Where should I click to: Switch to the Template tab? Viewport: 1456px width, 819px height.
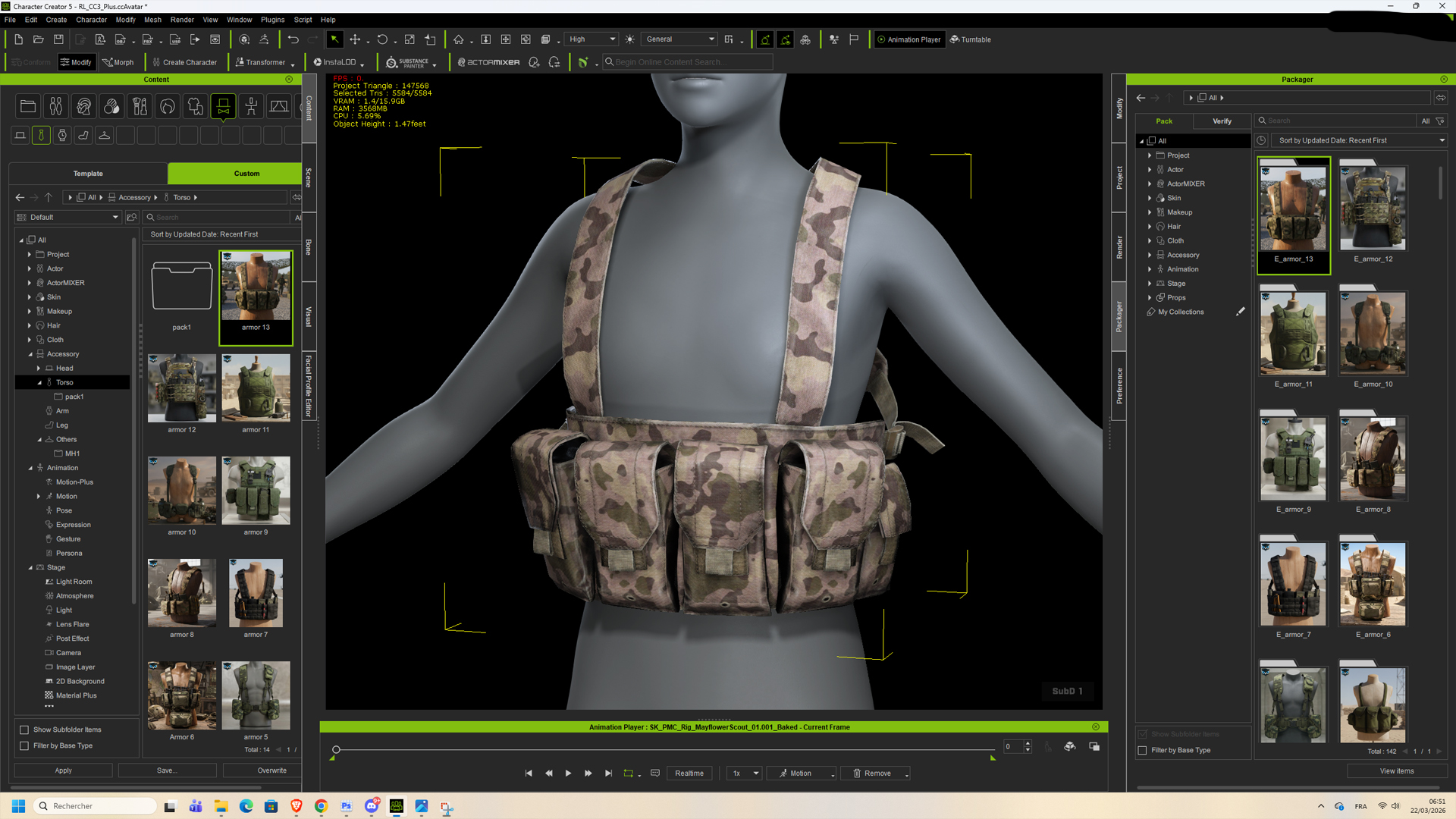tap(88, 174)
